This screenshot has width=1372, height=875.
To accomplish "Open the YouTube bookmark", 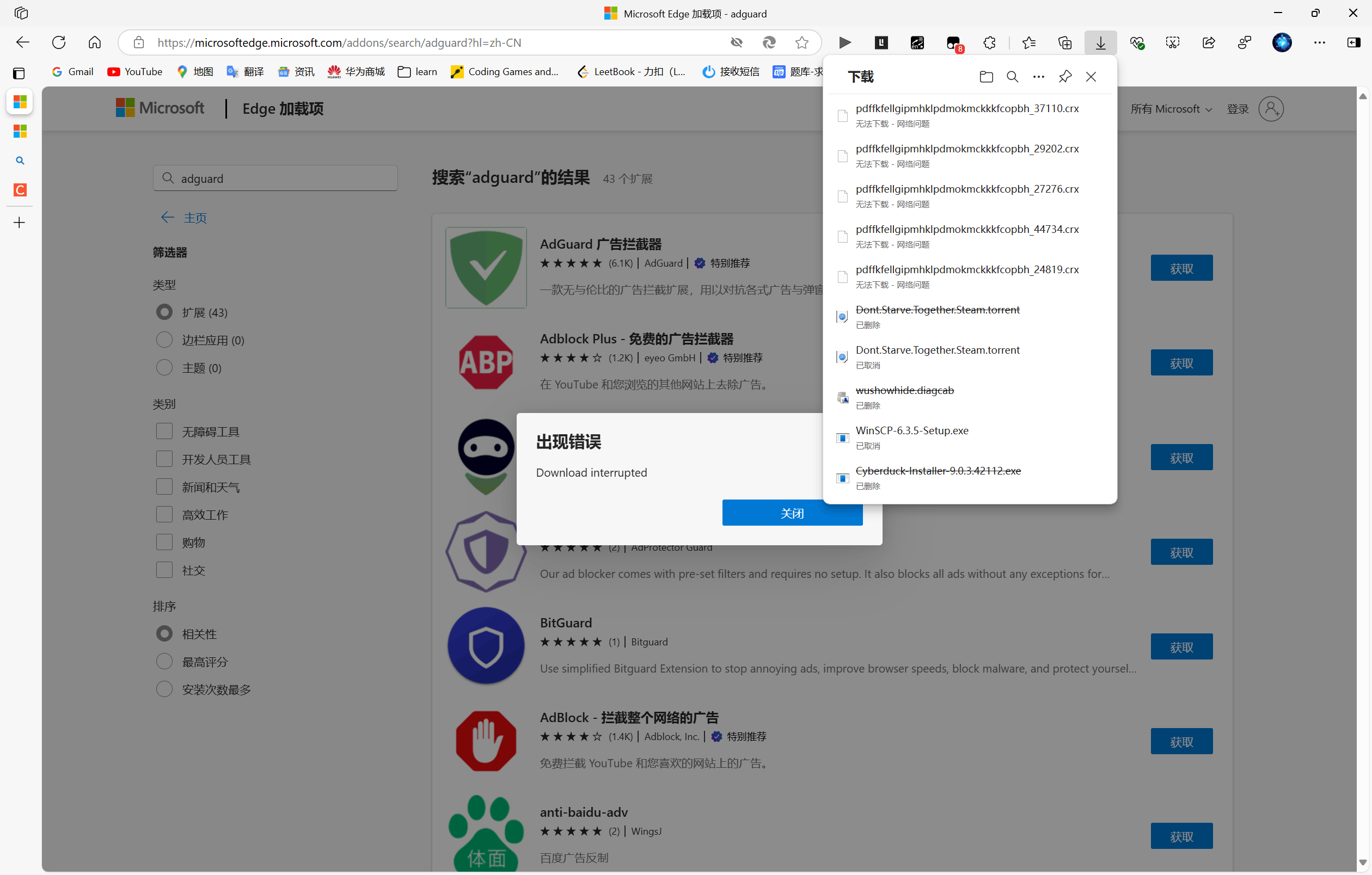I will [135, 72].
